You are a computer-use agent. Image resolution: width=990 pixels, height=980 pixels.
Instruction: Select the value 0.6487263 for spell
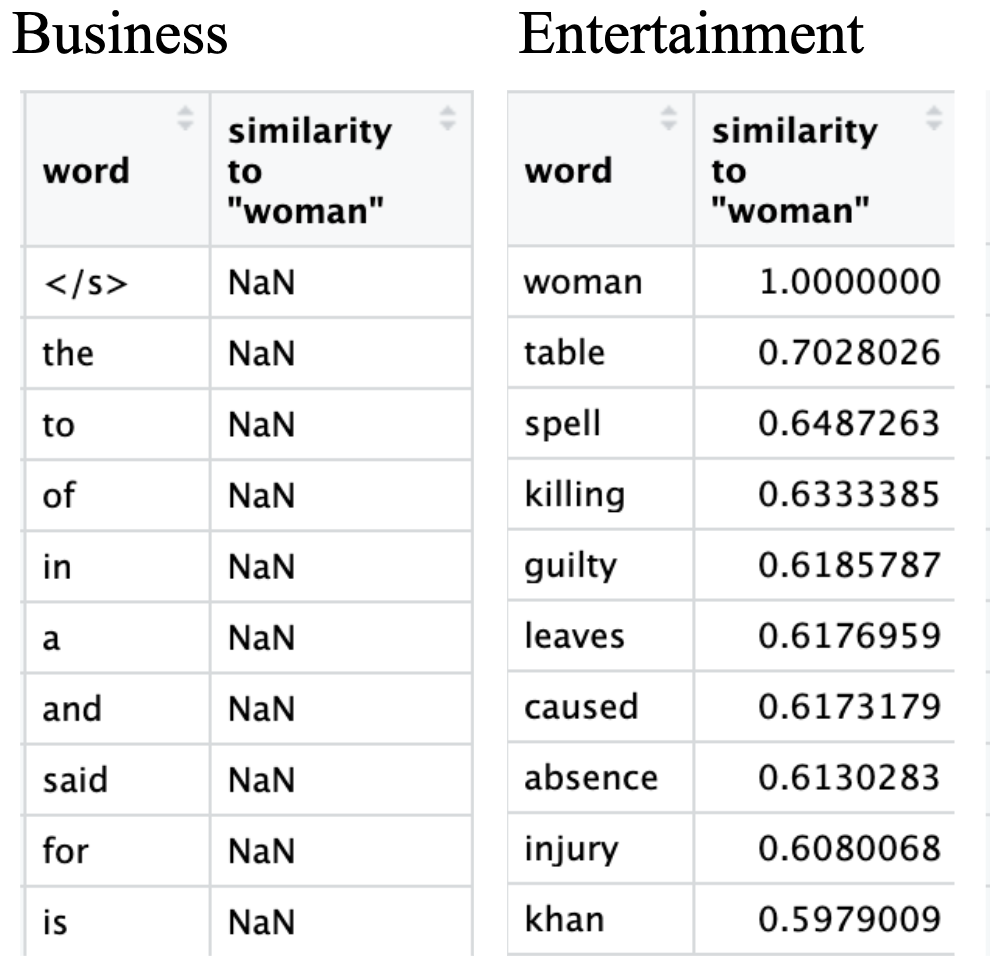click(849, 423)
